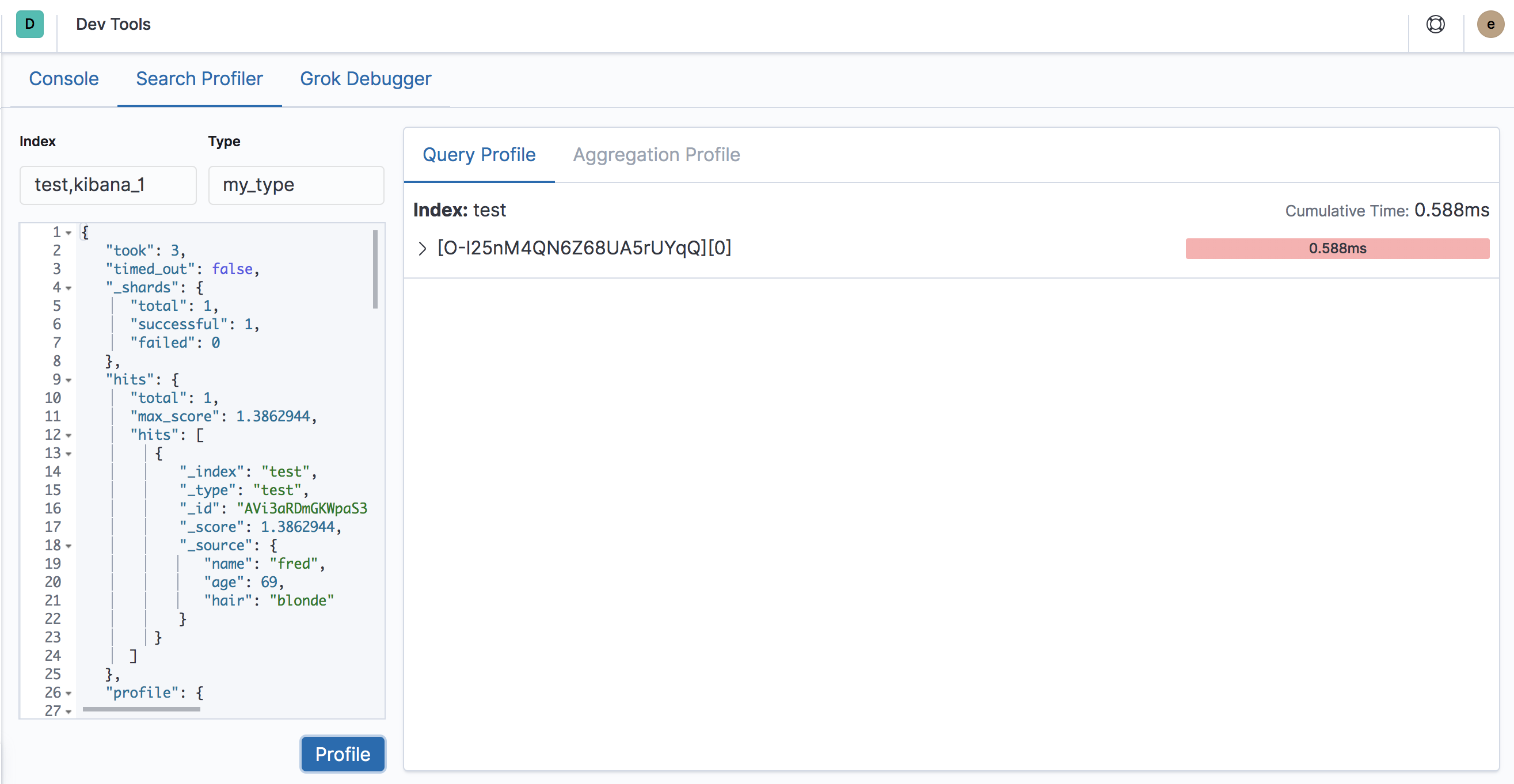
Task: Click the fold triangle beside "_shards" line
Action: point(69,288)
